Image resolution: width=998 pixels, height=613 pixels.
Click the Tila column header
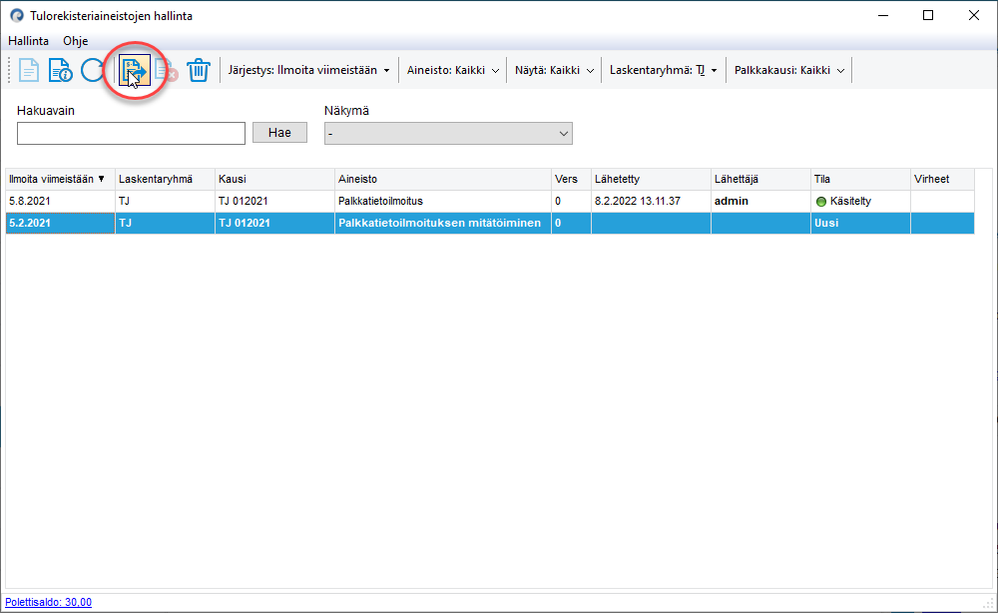pyautogui.click(x=861, y=180)
